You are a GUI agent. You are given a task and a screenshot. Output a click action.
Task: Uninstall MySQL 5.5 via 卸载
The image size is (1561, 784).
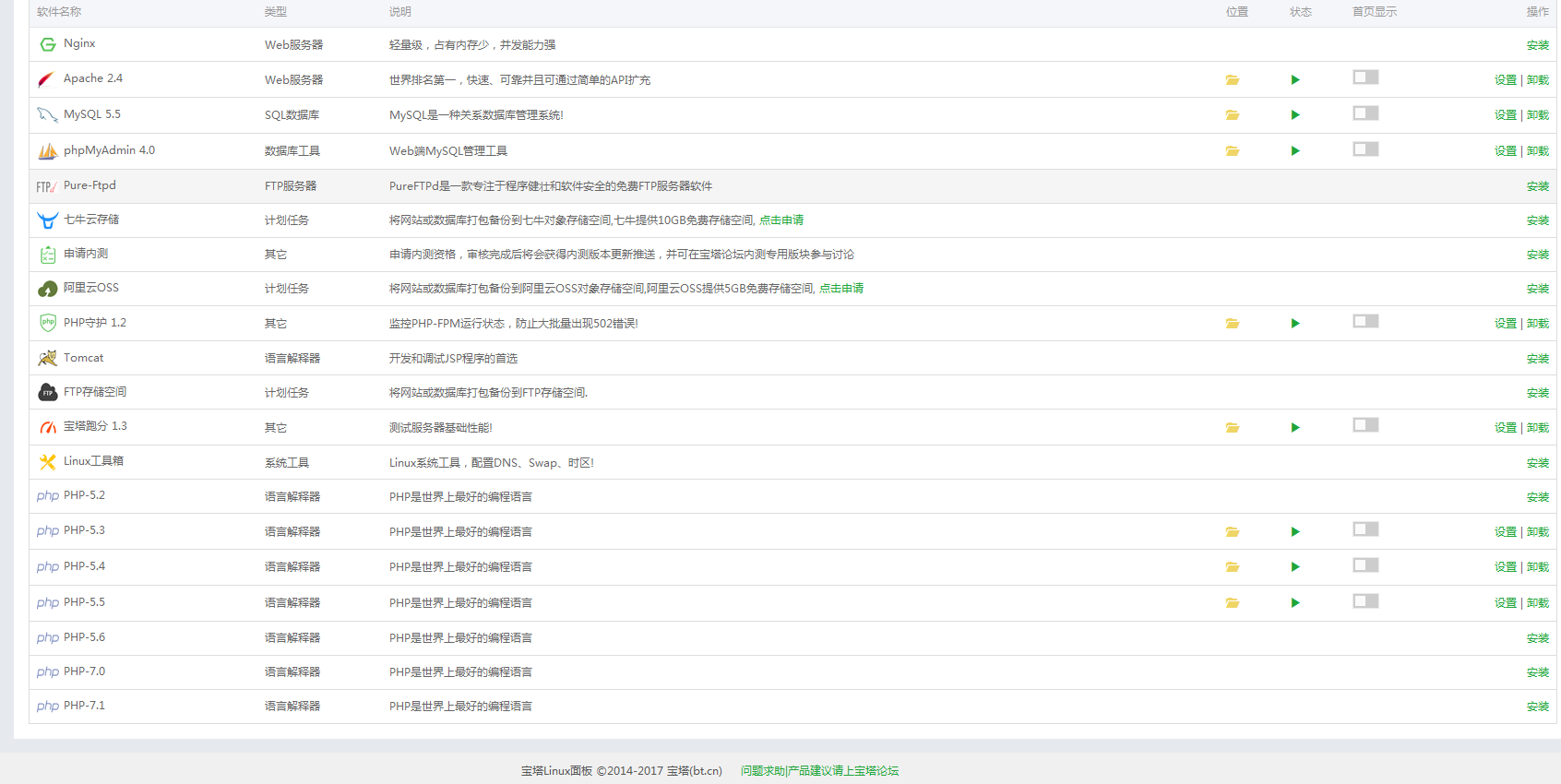(1538, 115)
